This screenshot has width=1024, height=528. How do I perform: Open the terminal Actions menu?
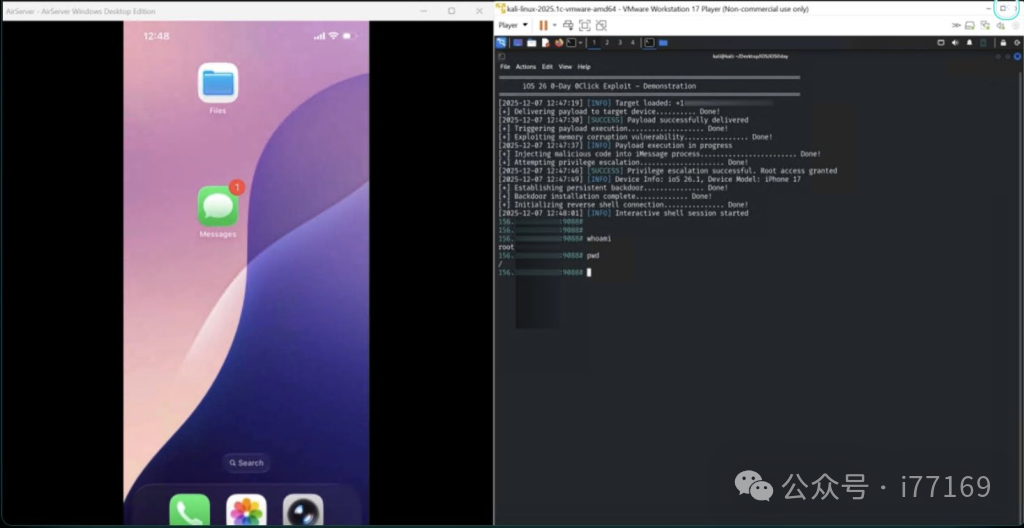coord(526,67)
